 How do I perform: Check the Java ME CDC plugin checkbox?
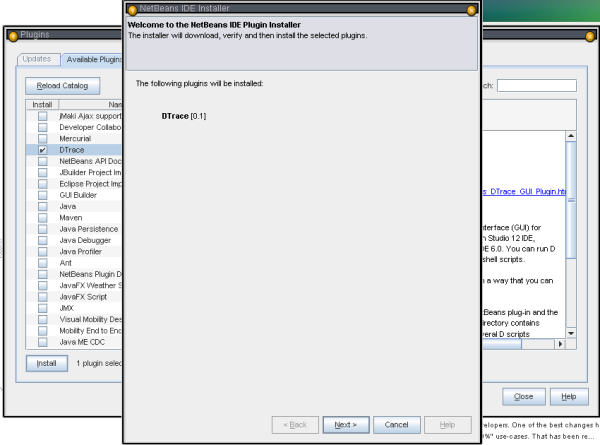coord(42,342)
